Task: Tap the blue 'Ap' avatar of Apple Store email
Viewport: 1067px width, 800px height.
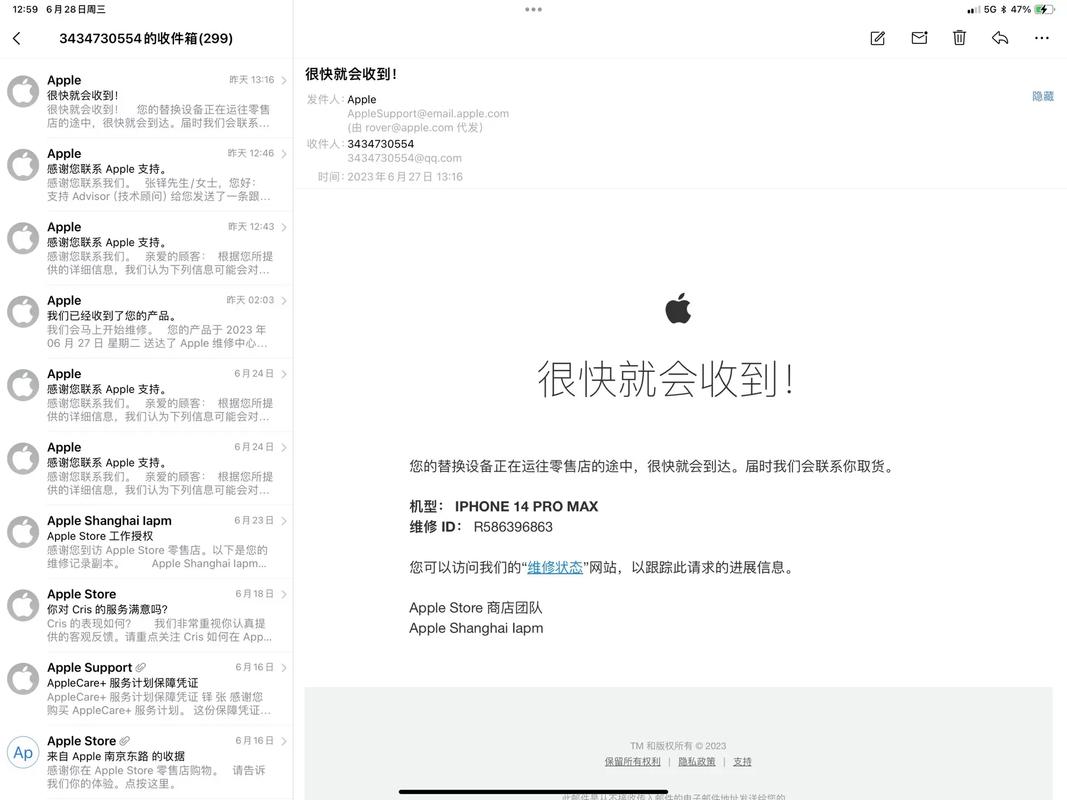Action: 23,752
